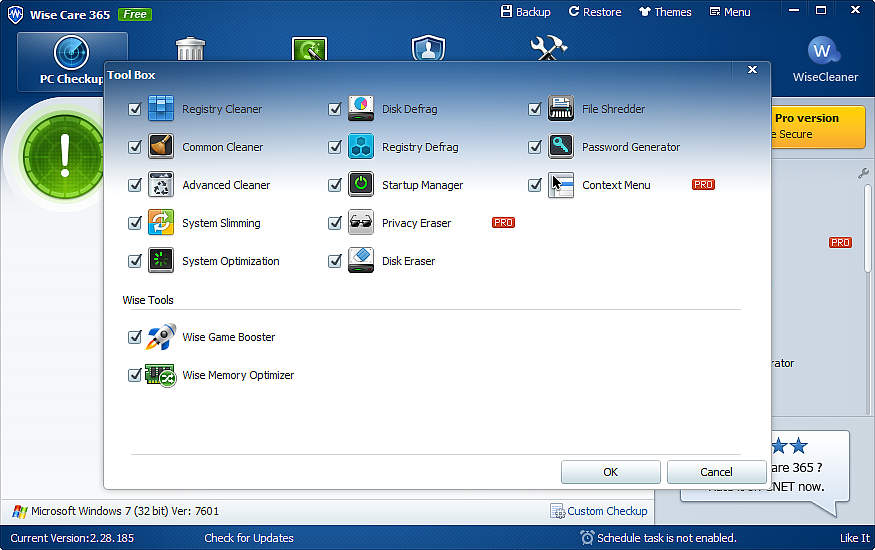
Task: Click the Free edition badge
Action: click(135, 15)
